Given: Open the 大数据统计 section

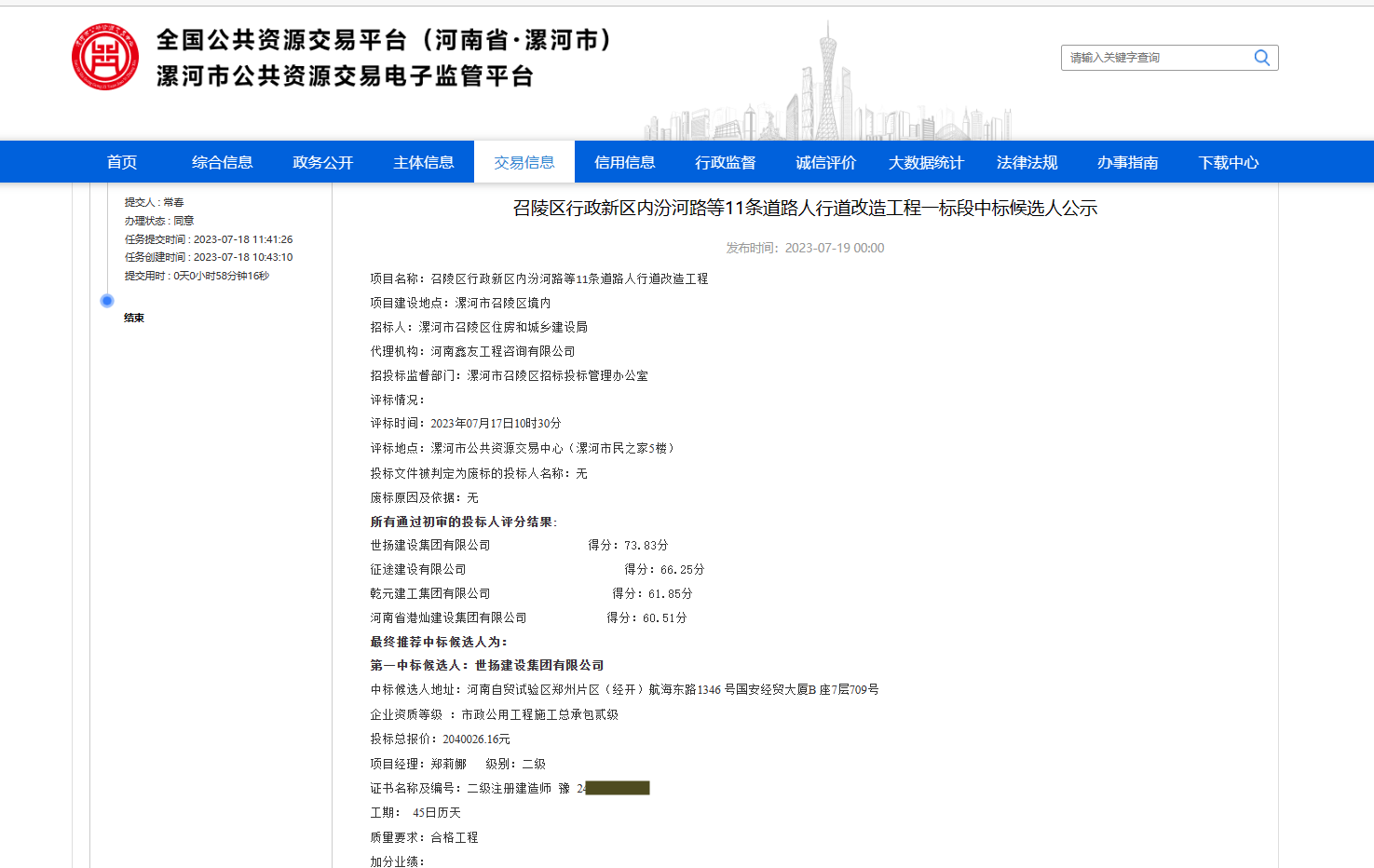Looking at the screenshot, I should [x=926, y=161].
